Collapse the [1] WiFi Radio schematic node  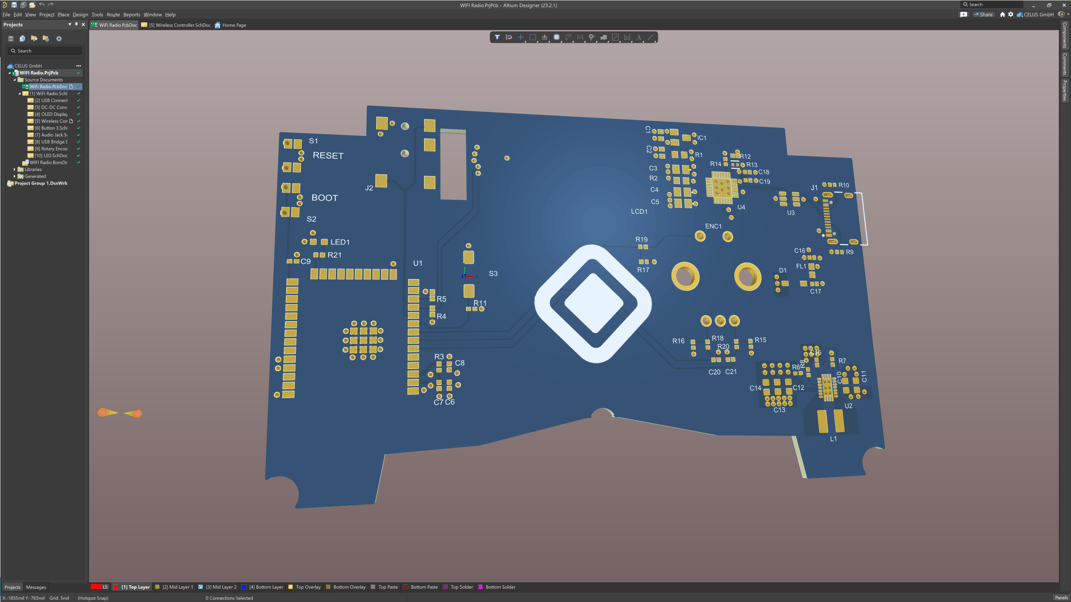[20, 94]
